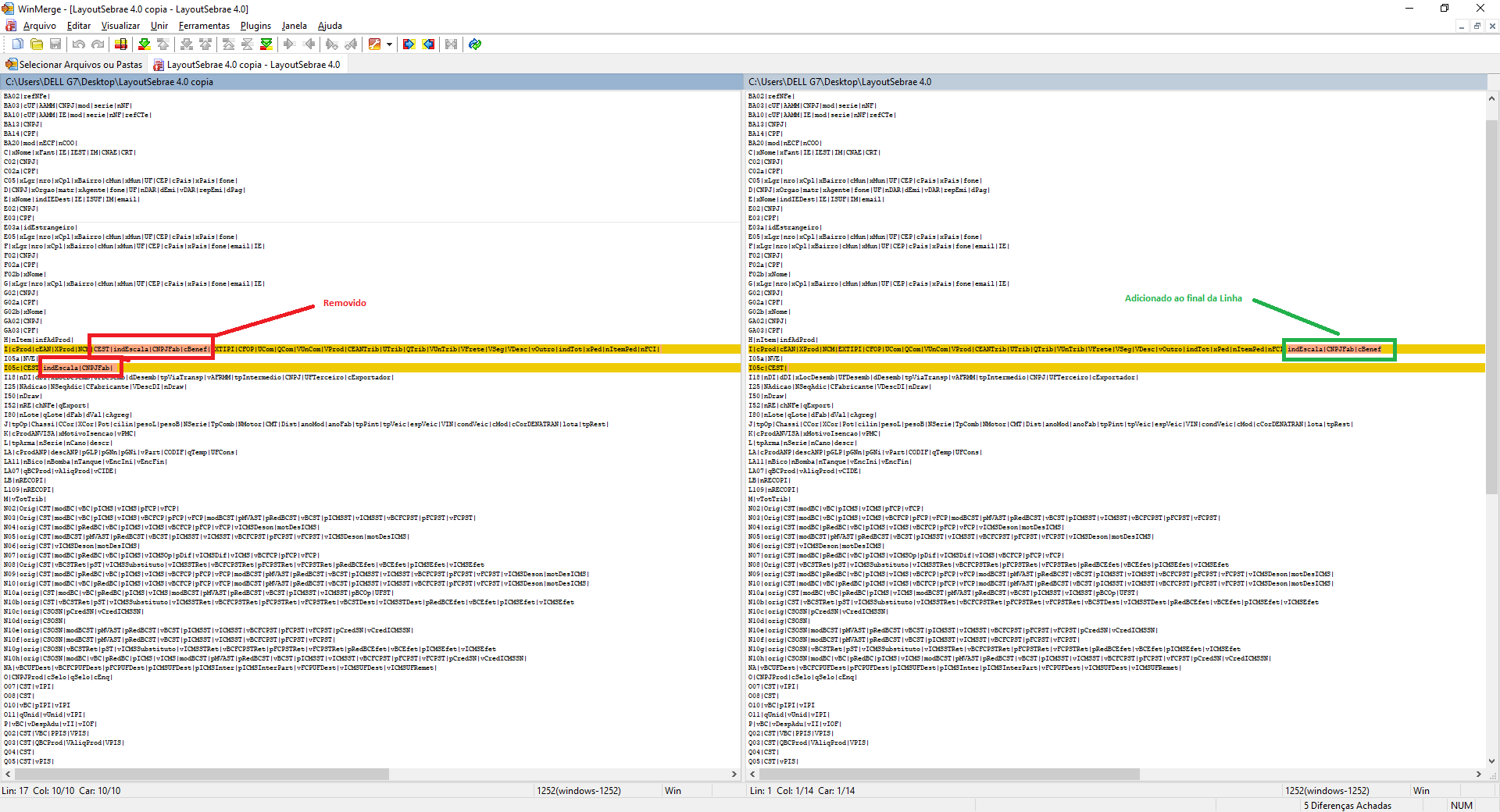Screen dimensions: 1500x812
Task: Minimize the inner document window
Action: click(1461, 26)
